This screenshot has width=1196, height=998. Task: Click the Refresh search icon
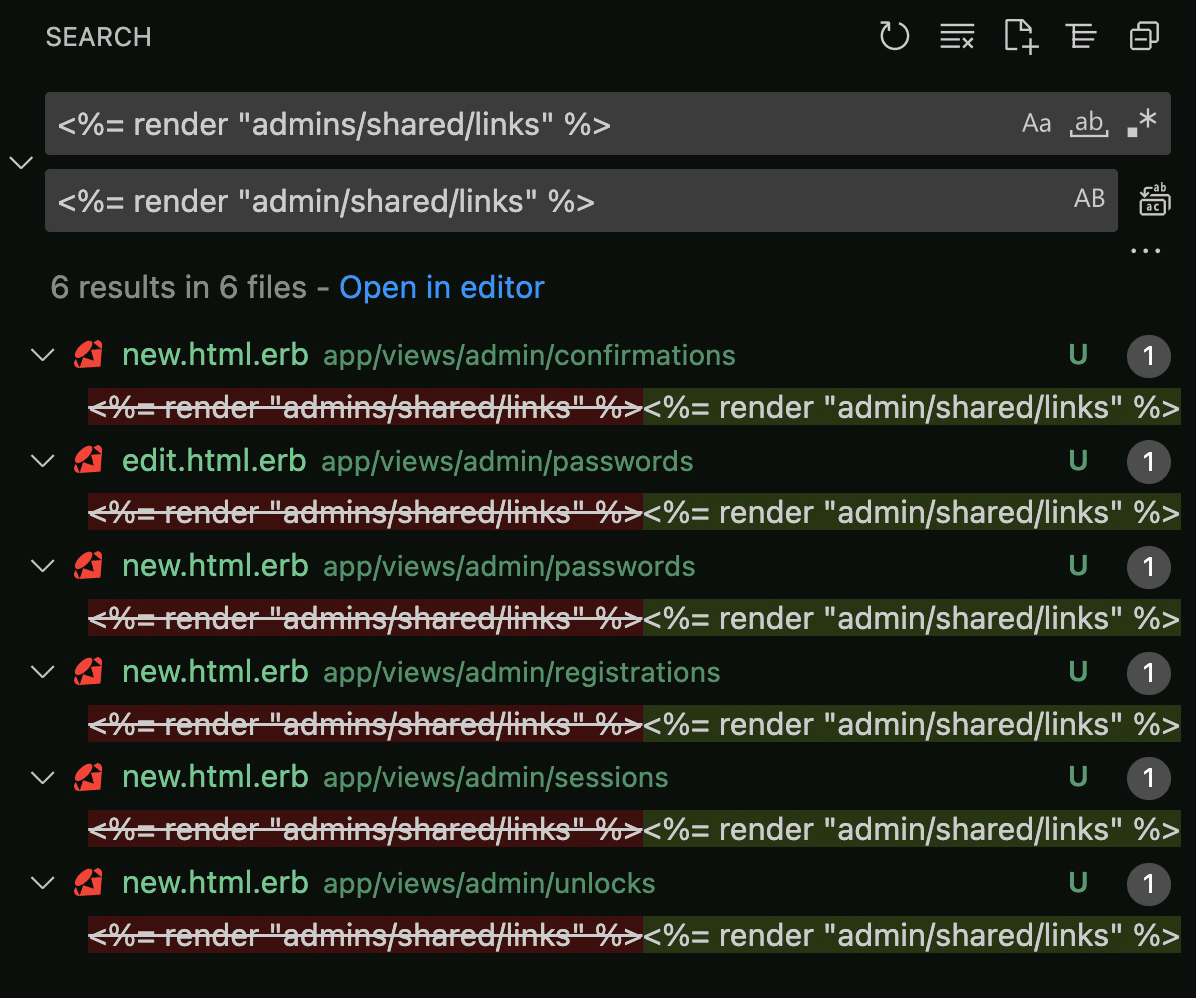click(895, 37)
